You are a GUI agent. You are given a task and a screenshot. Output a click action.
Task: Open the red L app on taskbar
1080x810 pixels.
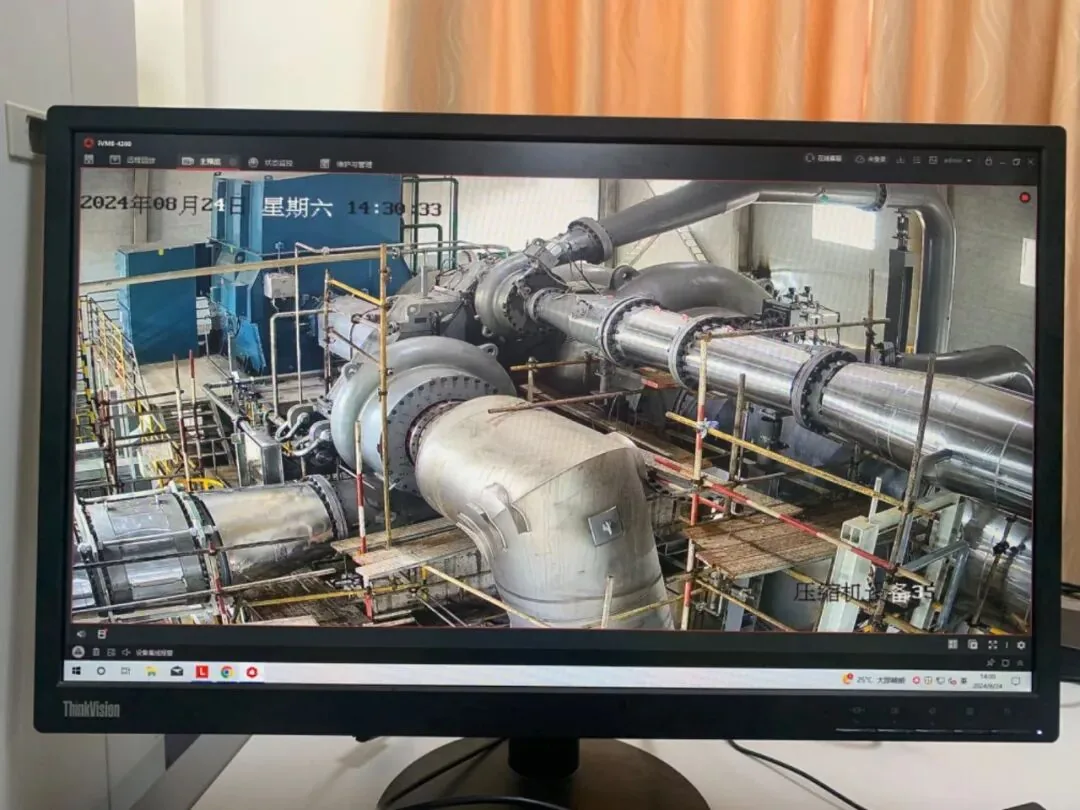pyautogui.click(x=202, y=672)
